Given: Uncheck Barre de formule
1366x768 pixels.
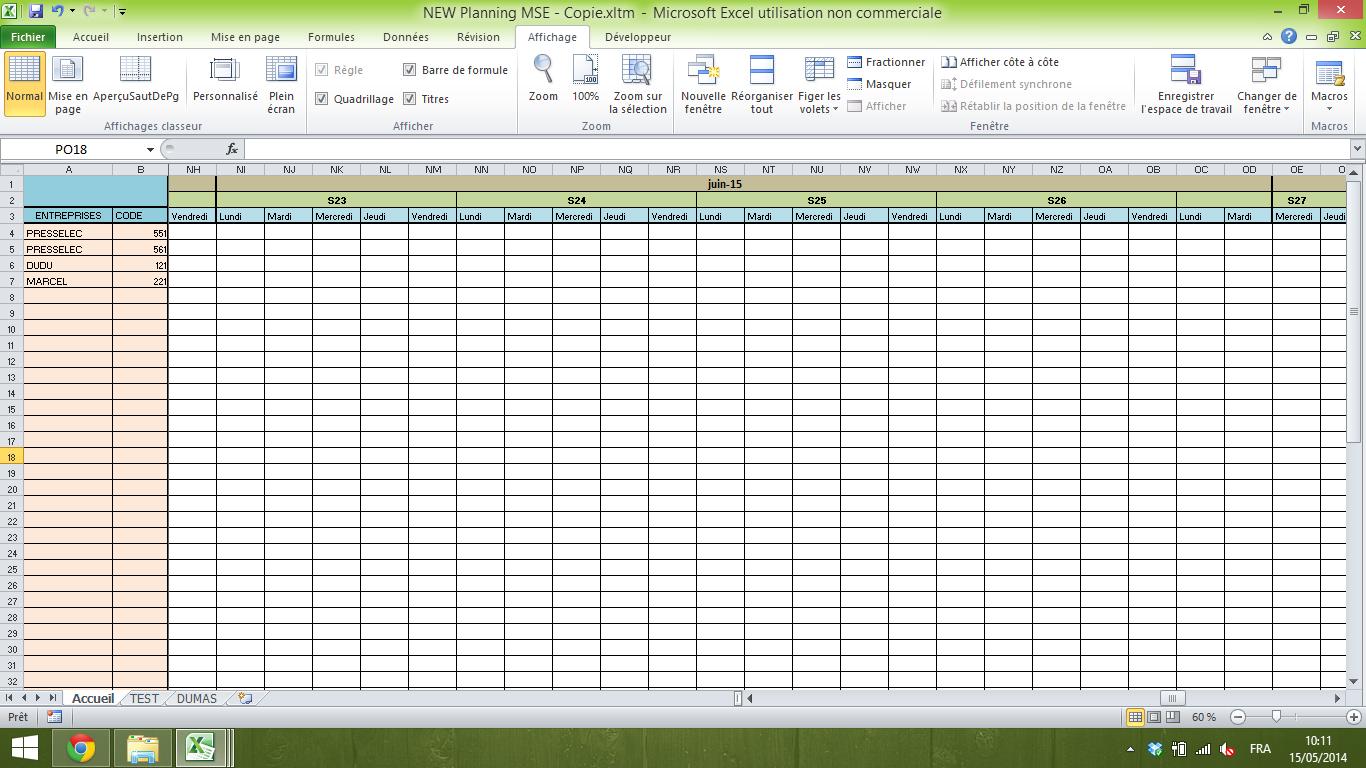Looking at the screenshot, I should (410, 70).
